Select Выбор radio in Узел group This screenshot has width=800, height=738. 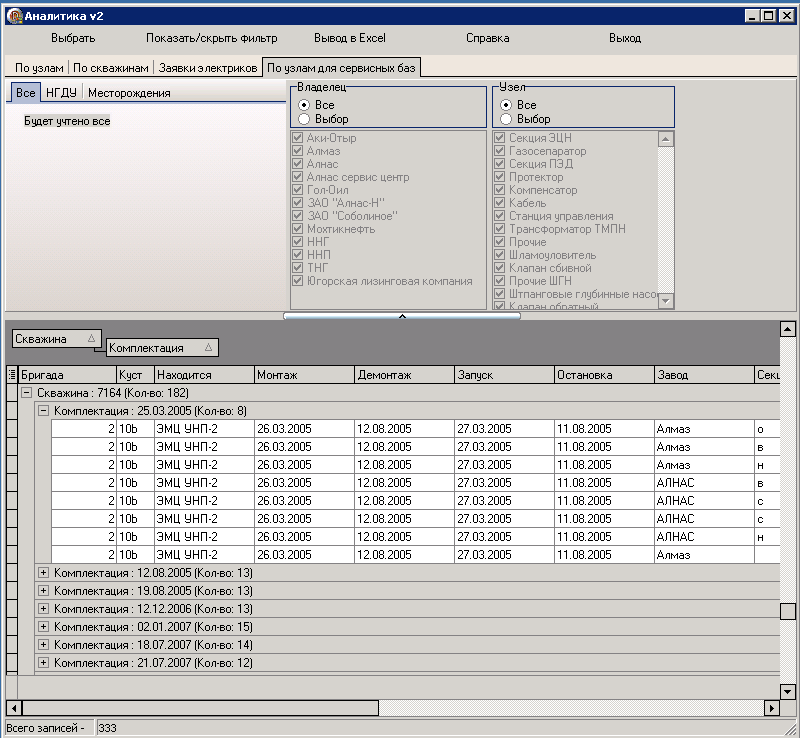[506, 119]
